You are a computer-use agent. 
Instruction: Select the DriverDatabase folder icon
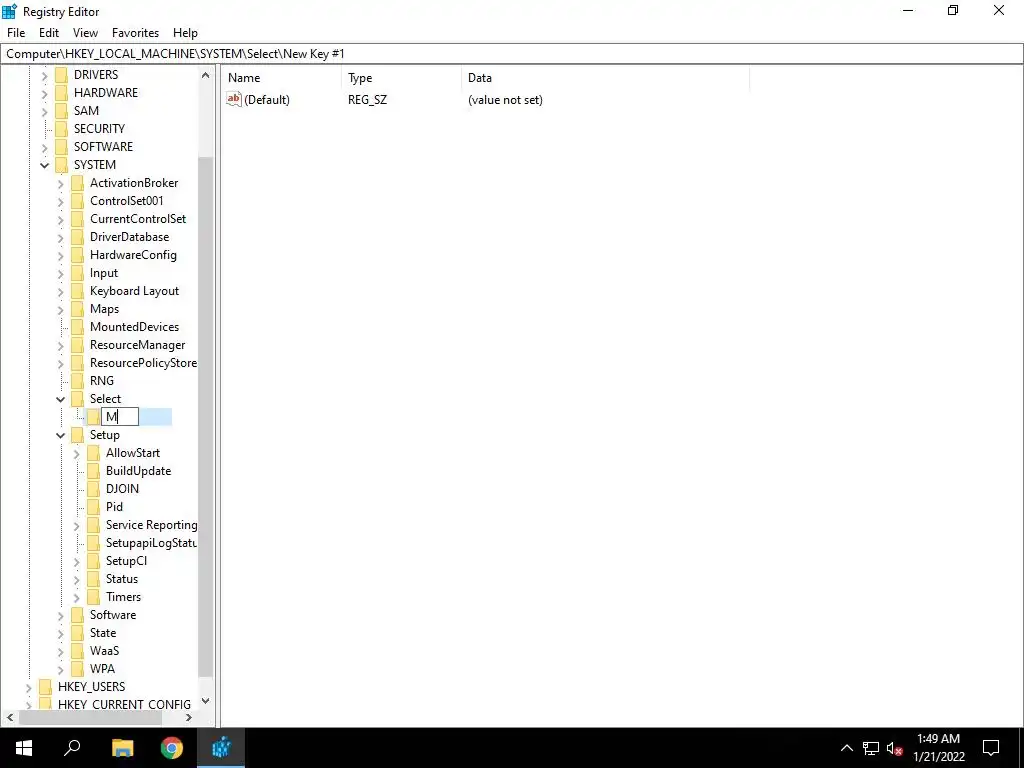77,237
